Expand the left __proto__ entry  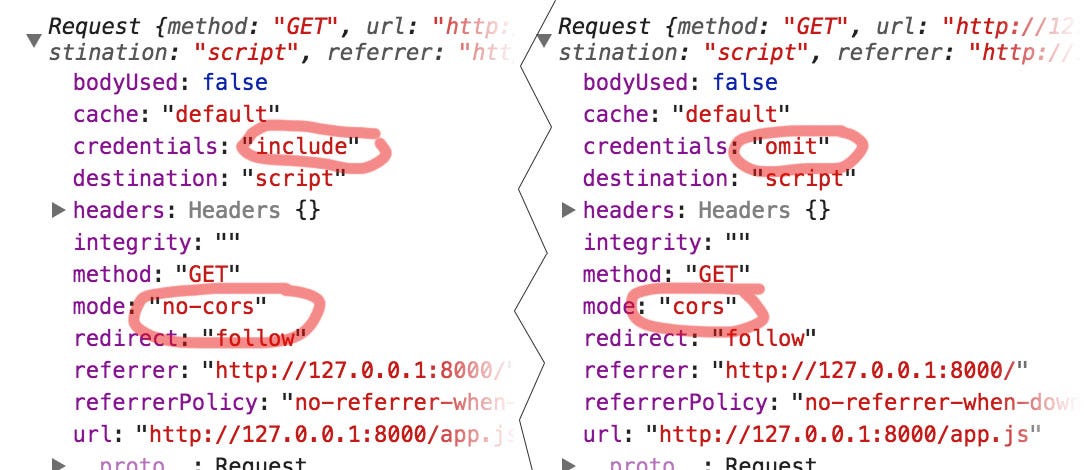59,464
